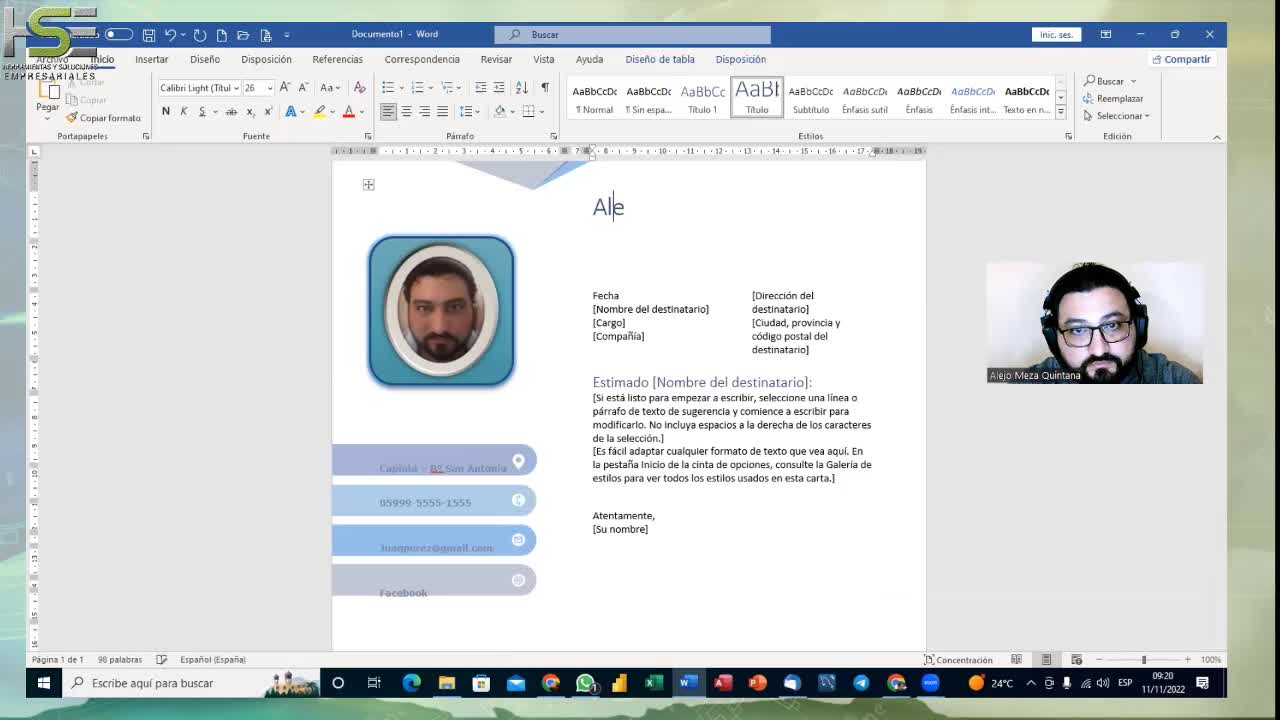Screen dimensions: 1280x720
Task: Expand the Pegar paste options arrow
Action: [47, 118]
